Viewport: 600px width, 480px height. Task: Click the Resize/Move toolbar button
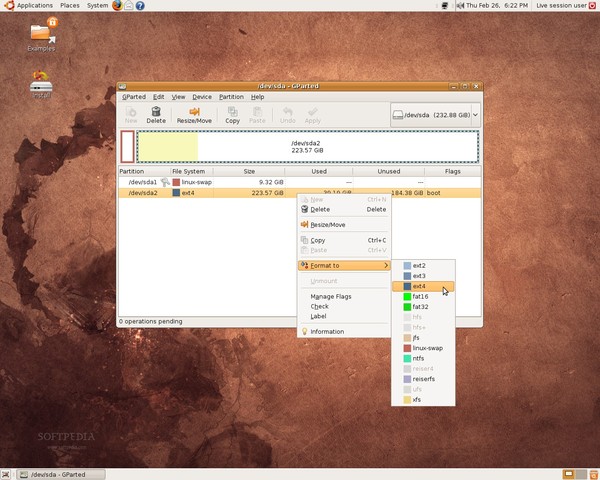[x=194, y=115]
